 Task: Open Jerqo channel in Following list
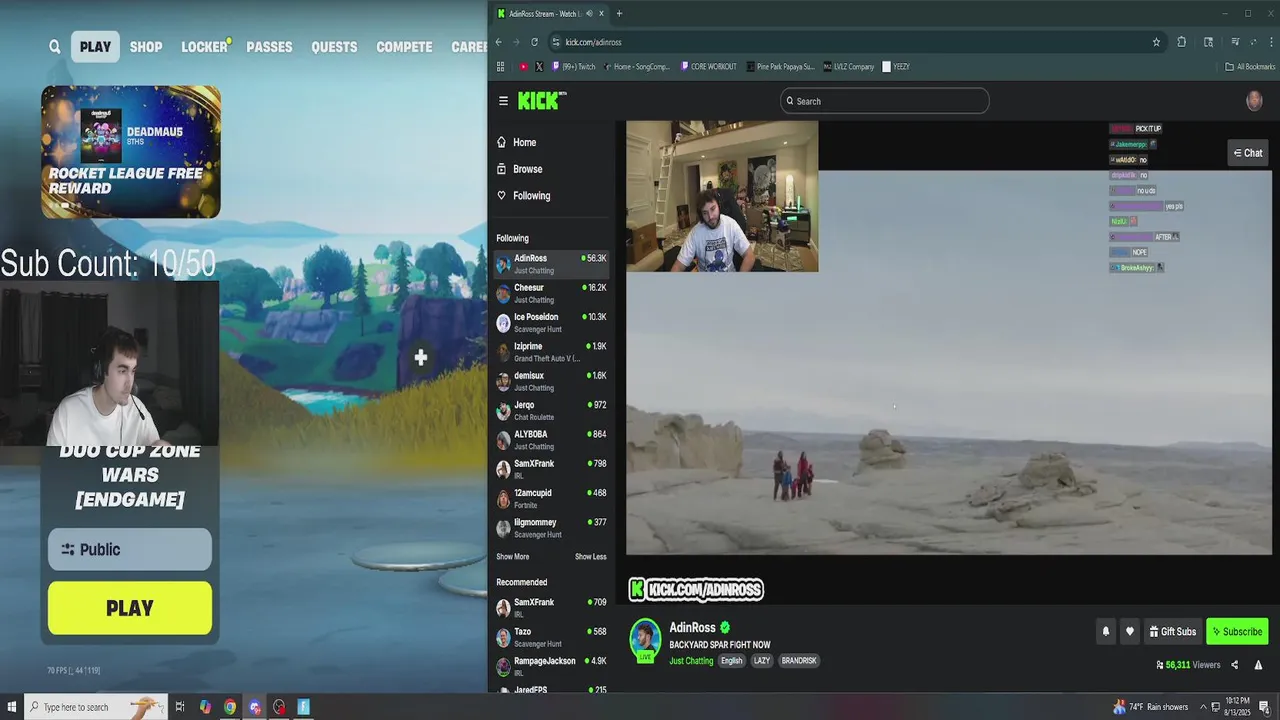[x=552, y=411]
